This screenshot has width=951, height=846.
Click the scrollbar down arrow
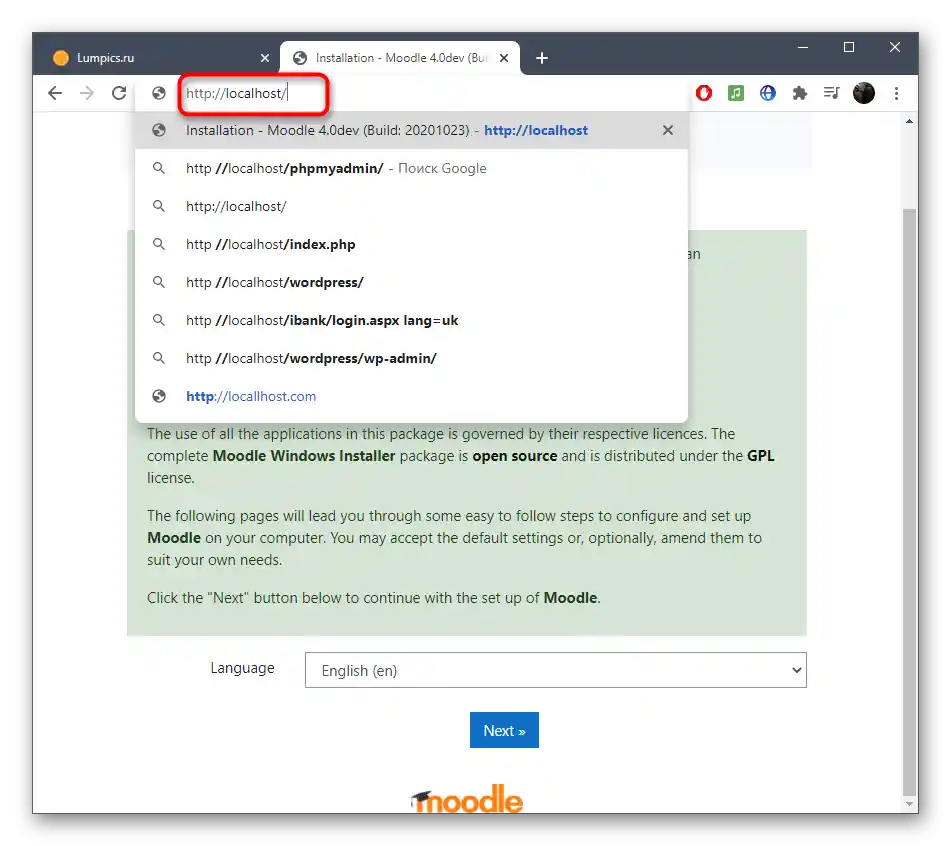909,804
